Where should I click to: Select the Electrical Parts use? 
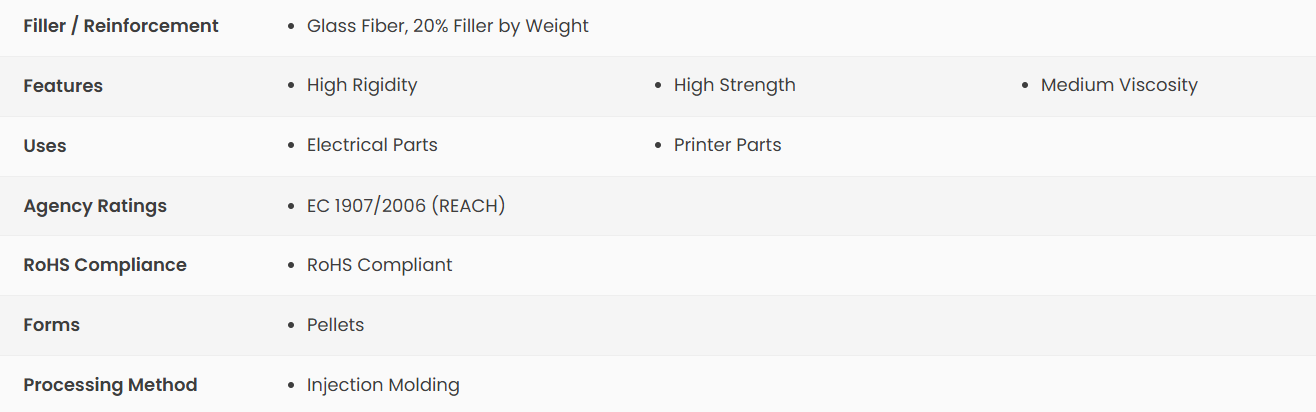point(372,146)
